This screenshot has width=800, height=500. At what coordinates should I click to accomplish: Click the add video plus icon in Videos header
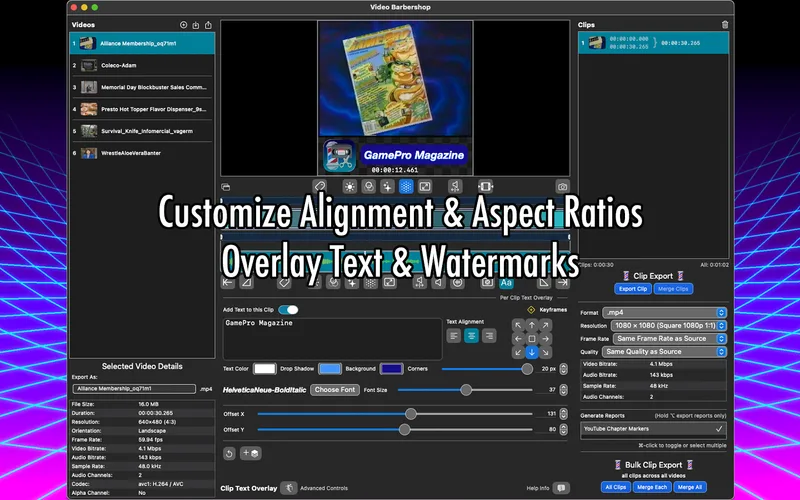pyautogui.click(x=183, y=25)
